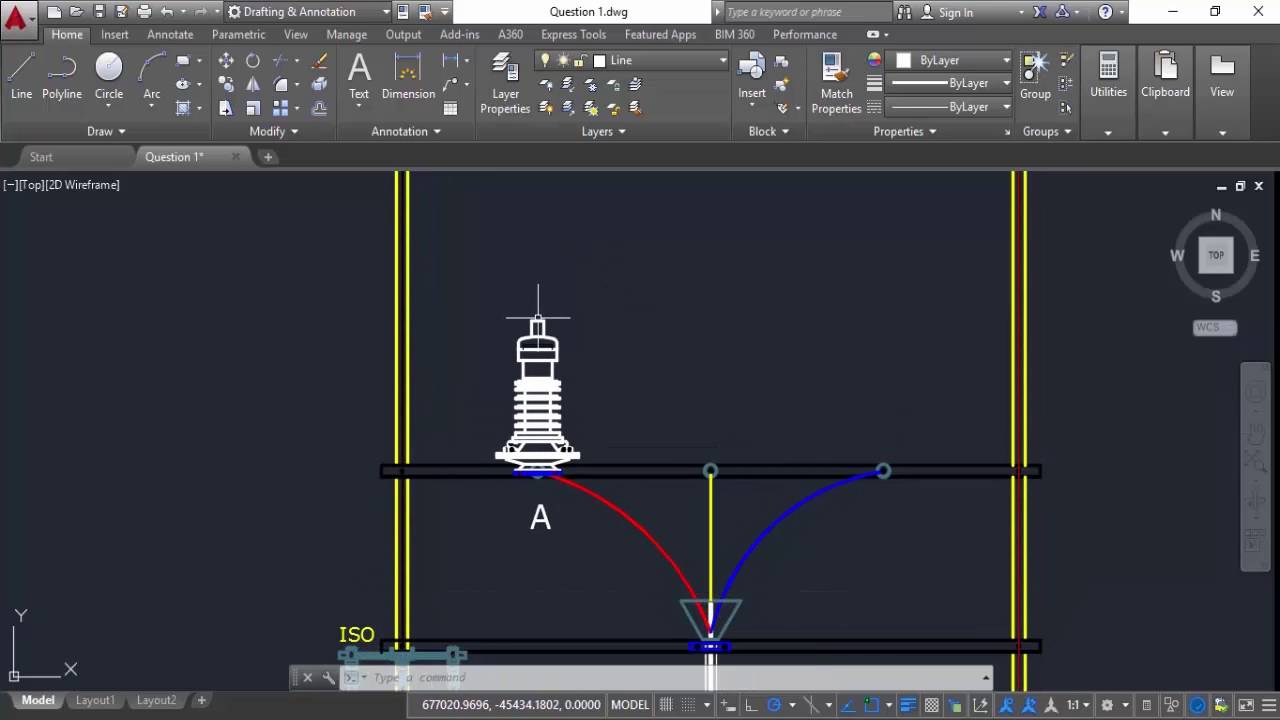Click the Scale tool icon
The image size is (1280, 720).
[253, 108]
